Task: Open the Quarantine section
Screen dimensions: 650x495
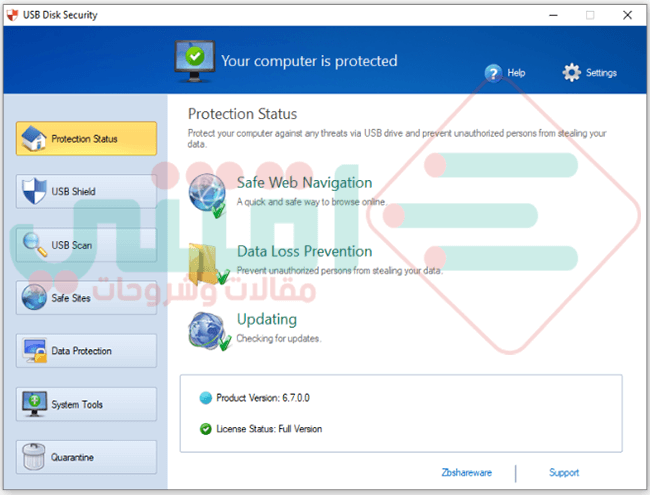Action: point(86,457)
